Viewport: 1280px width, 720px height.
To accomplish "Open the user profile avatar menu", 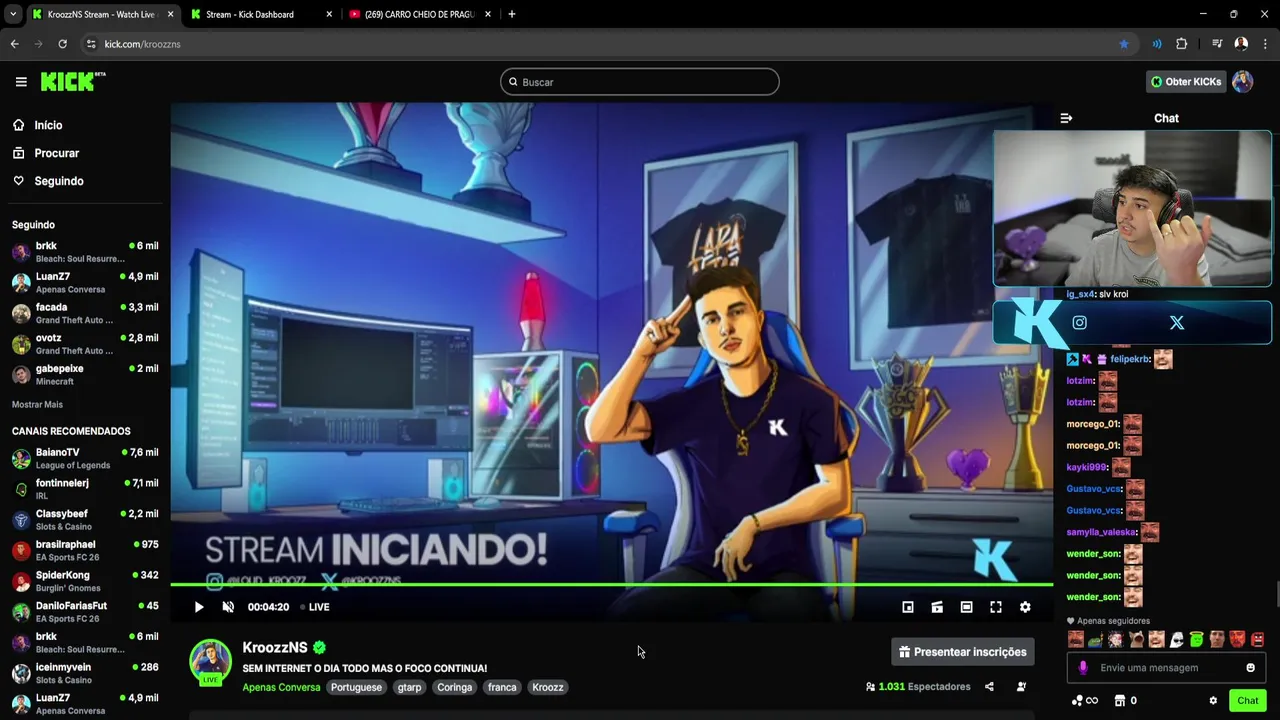I will (1242, 82).
